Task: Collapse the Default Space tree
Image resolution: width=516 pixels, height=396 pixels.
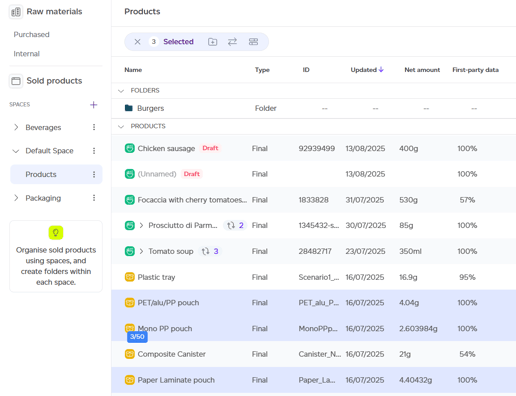Action: pyautogui.click(x=16, y=151)
